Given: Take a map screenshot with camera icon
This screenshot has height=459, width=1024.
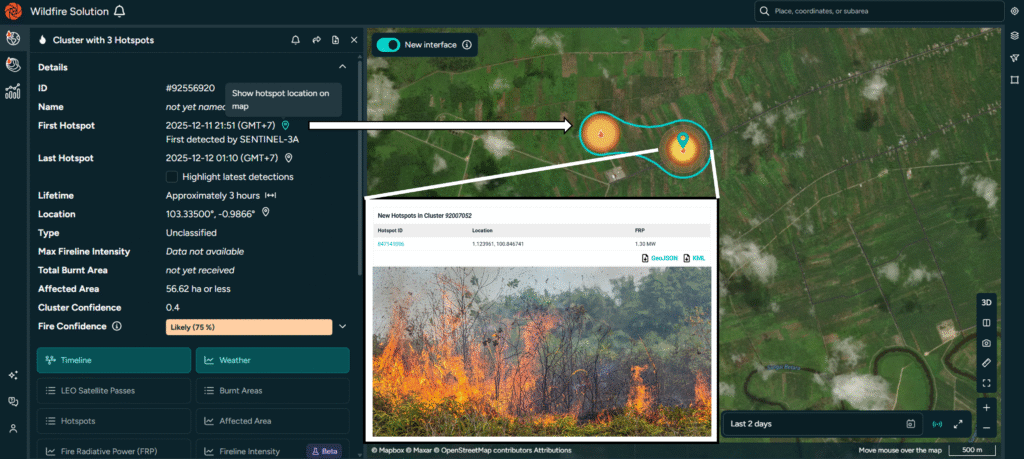Looking at the screenshot, I should point(986,342).
